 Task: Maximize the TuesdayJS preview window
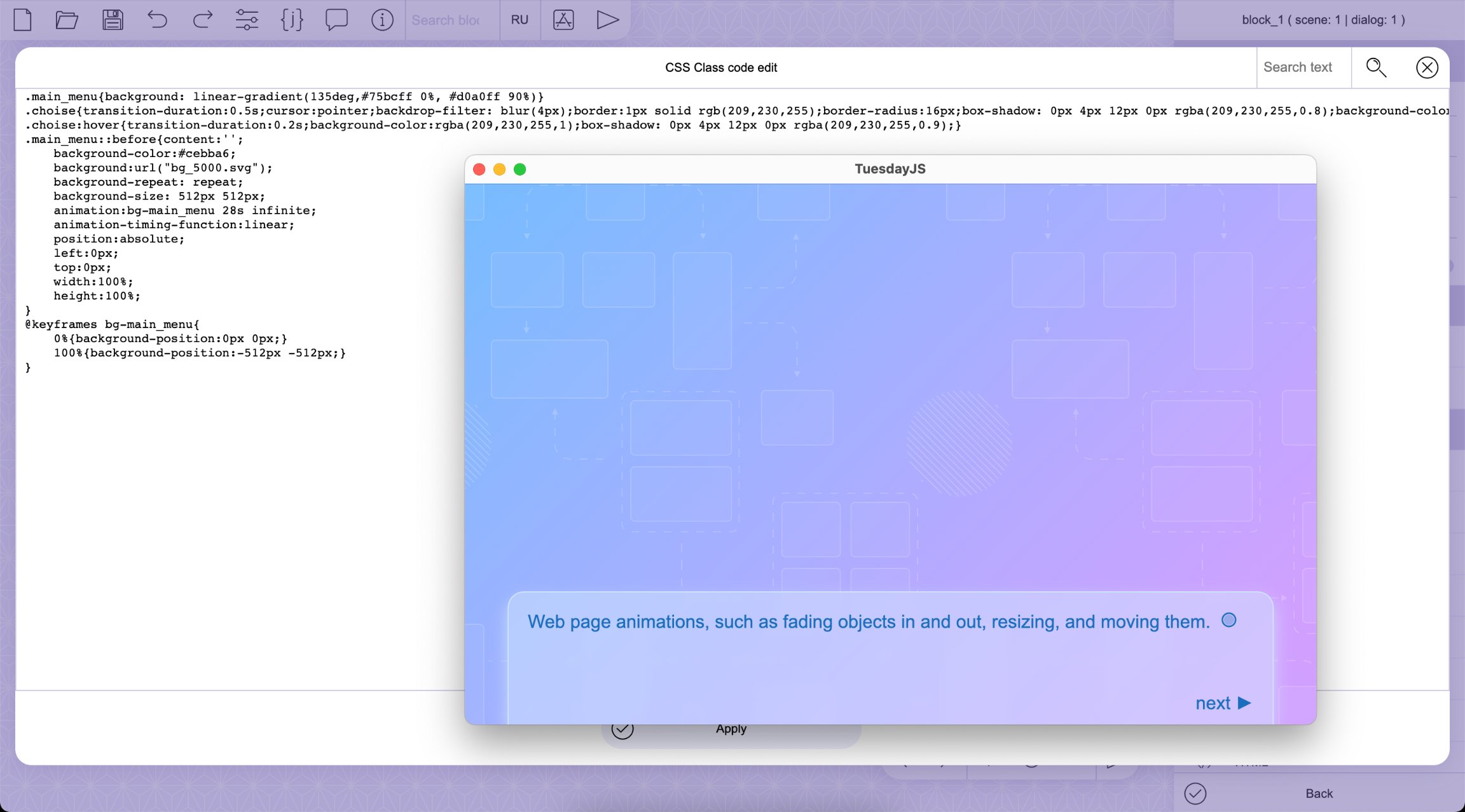click(x=520, y=169)
